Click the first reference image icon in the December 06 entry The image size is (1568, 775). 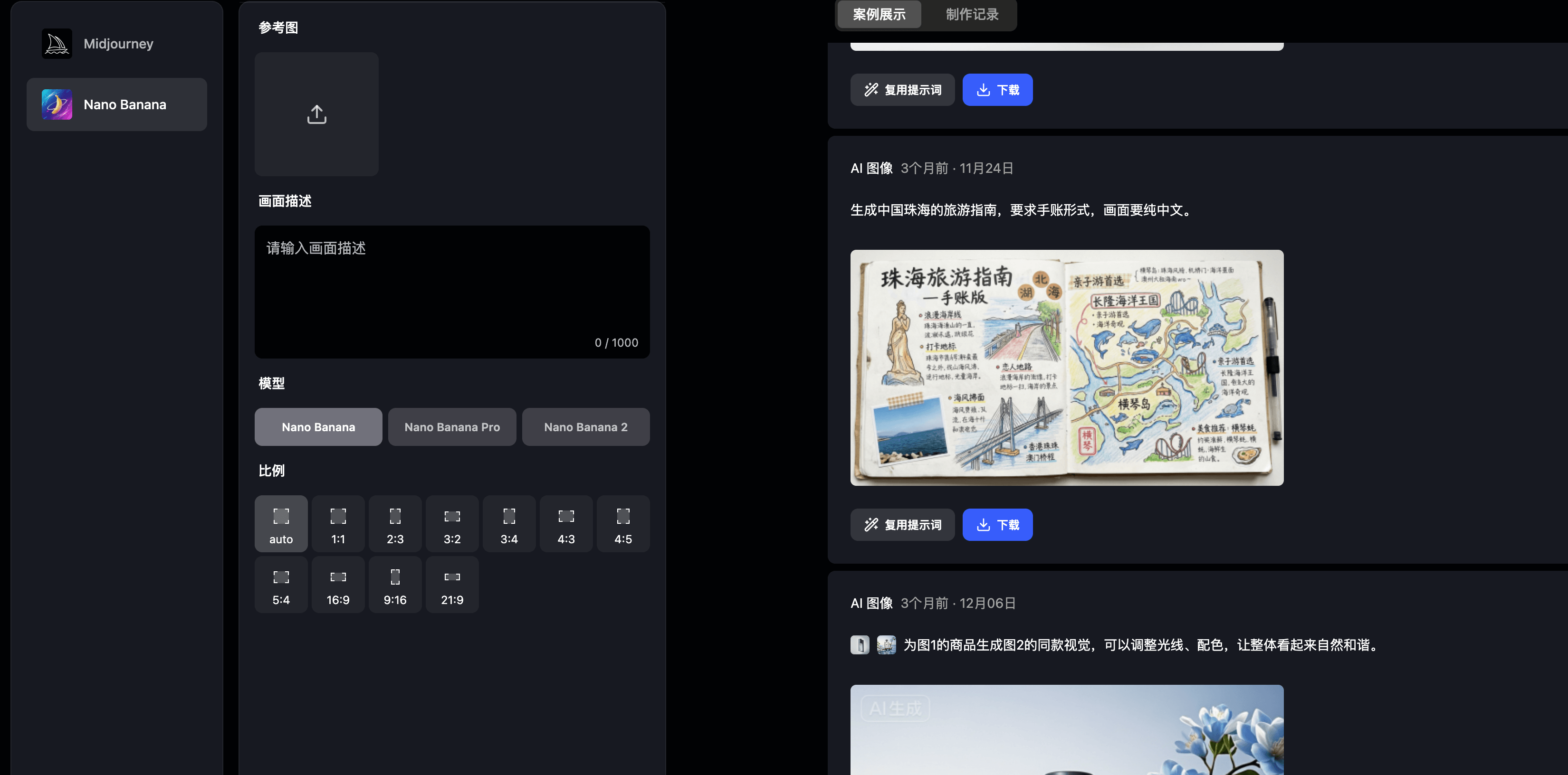pyautogui.click(x=860, y=645)
